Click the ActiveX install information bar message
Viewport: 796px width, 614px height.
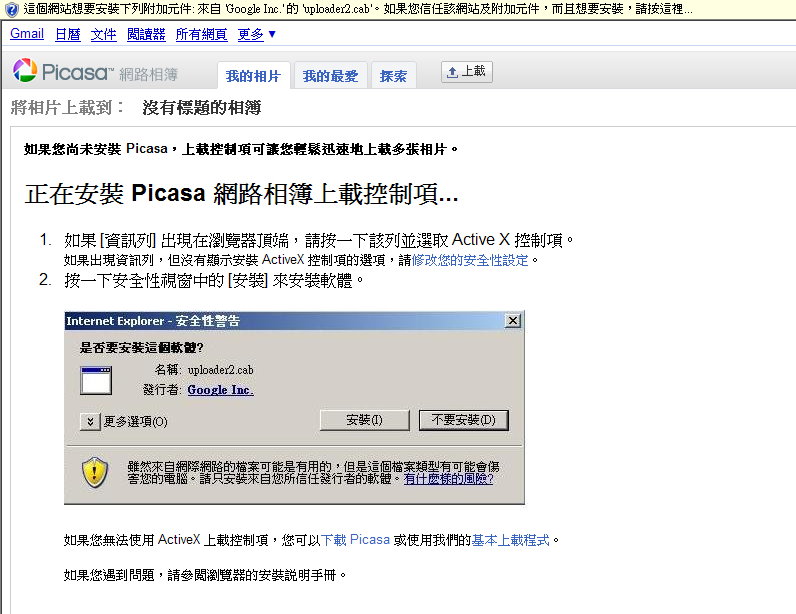[x=357, y=9]
